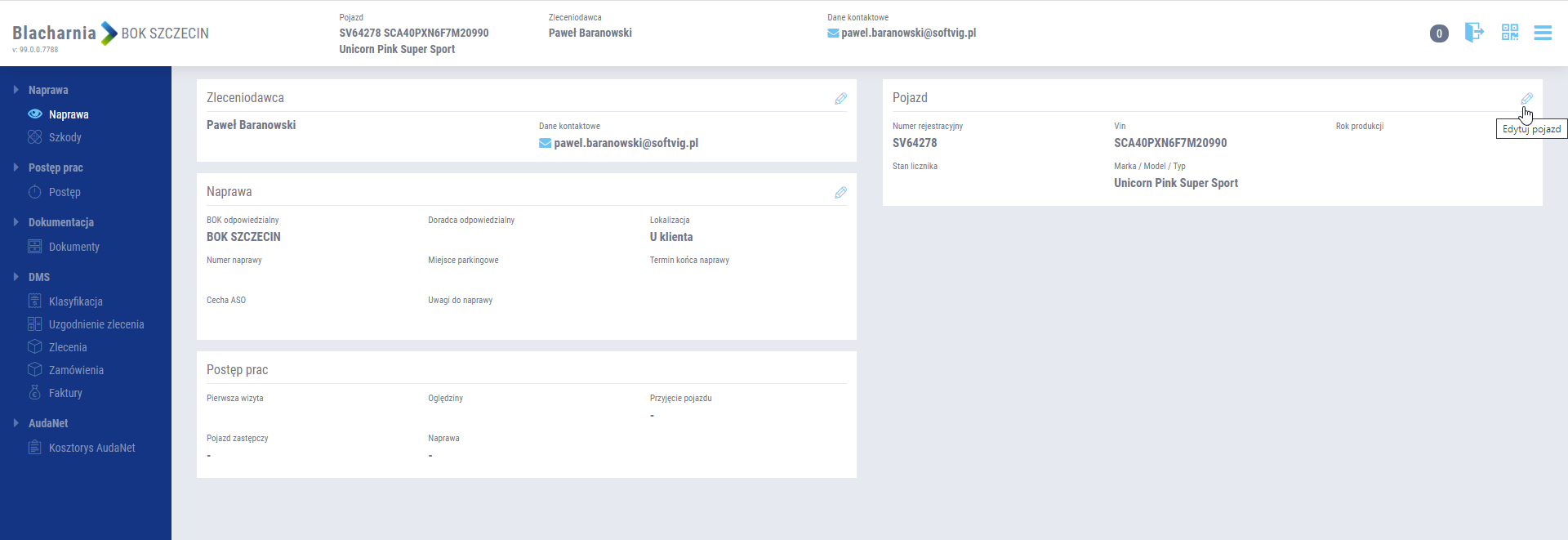Click the notification counter badge showing 0
The width and height of the screenshot is (1568, 540).
click(x=1439, y=33)
